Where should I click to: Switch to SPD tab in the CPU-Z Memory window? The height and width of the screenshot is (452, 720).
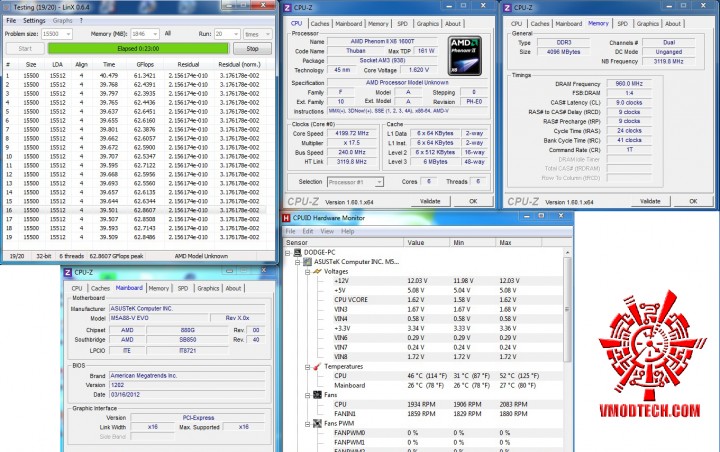click(x=623, y=24)
